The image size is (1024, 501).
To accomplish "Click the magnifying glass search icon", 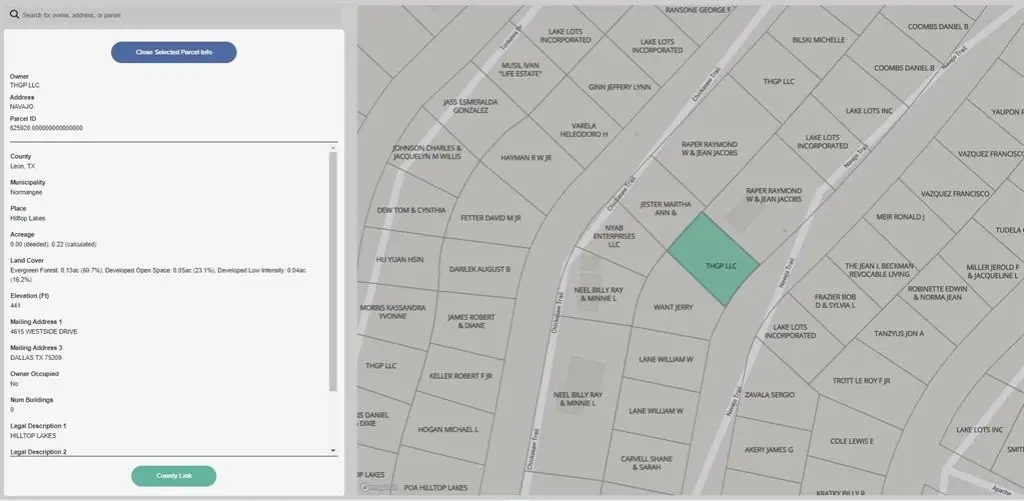I will tap(15, 14).
